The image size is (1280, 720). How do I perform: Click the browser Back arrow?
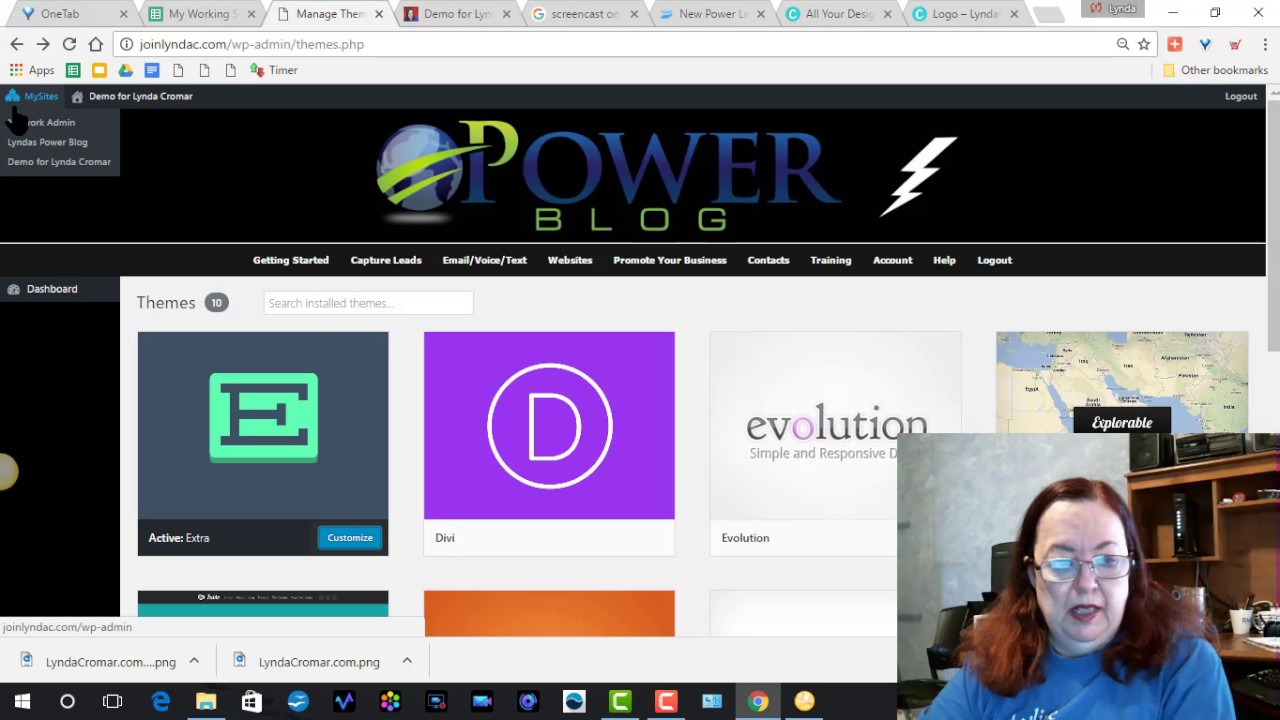tap(17, 44)
